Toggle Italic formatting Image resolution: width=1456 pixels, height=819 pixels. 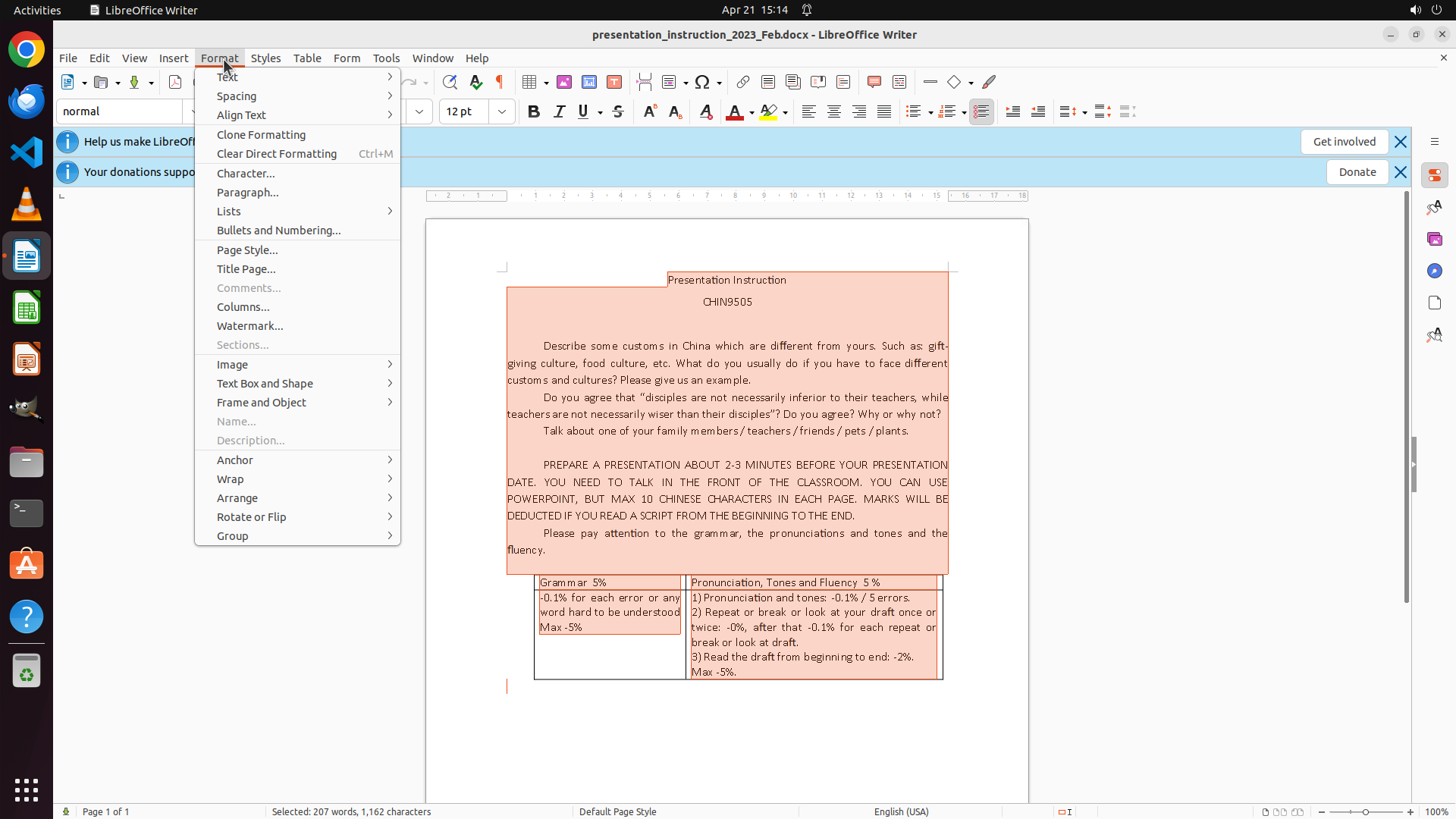559,111
